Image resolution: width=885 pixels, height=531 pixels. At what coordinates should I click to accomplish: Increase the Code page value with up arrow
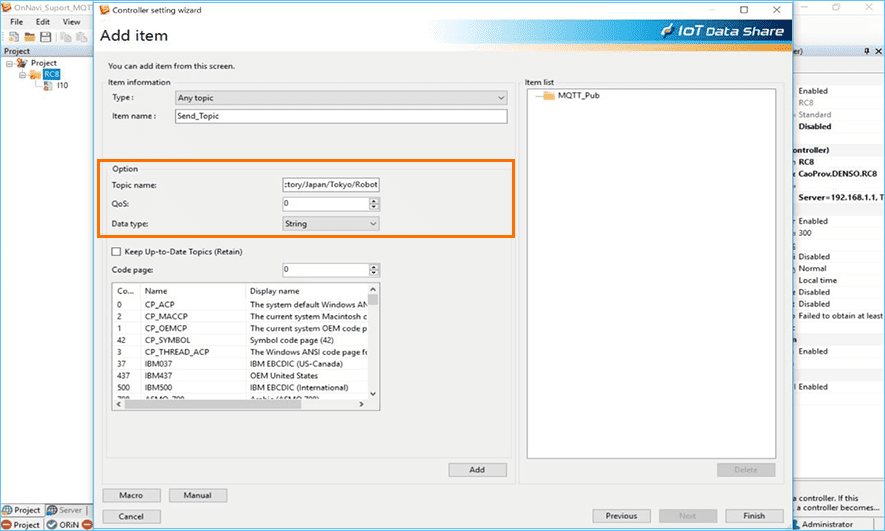374,266
